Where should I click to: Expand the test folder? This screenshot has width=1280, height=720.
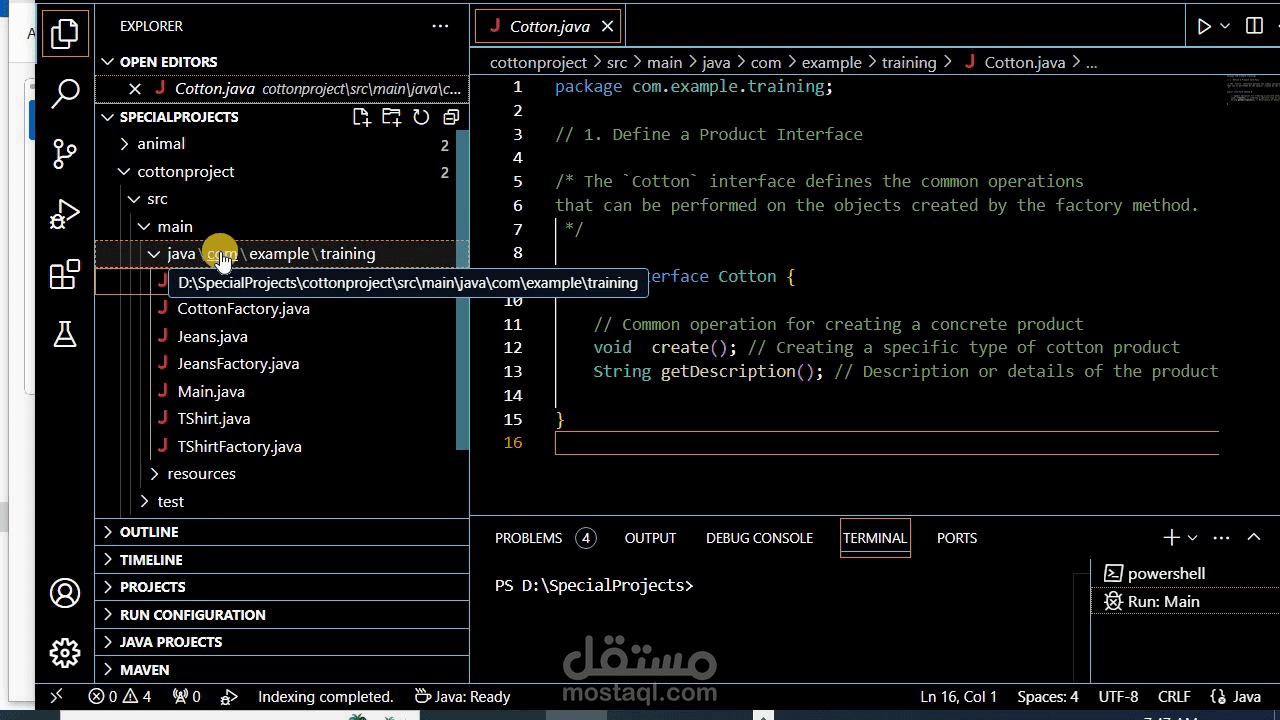pyautogui.click(x=282, y=501)
